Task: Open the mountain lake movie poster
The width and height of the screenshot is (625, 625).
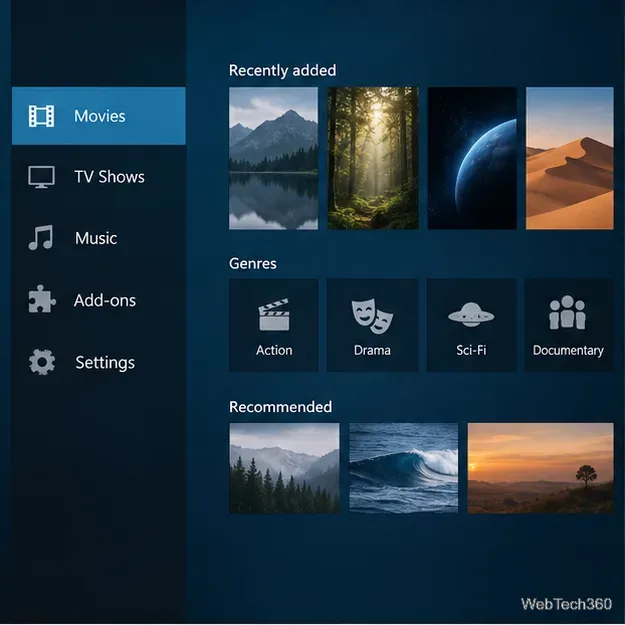Action: click(273, 158)
